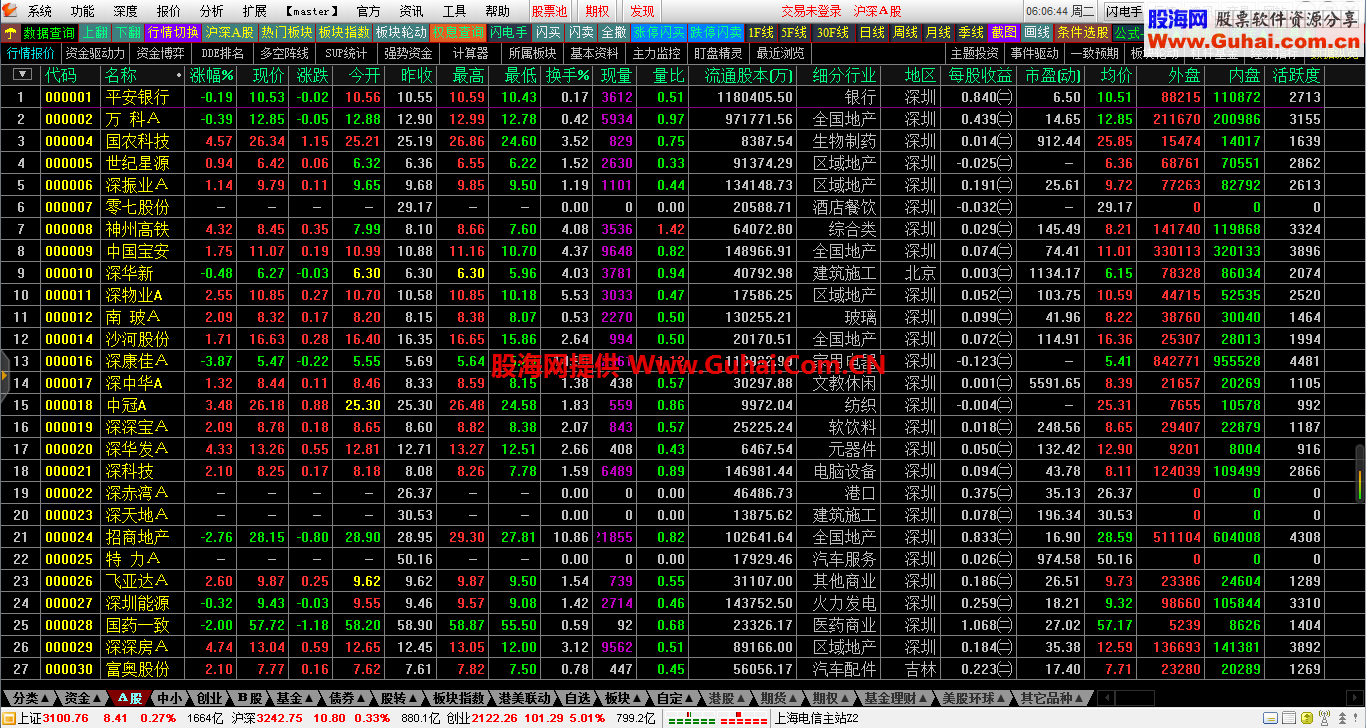Expand the 债券 bottom tab menu
Image resolution: width=1366 pixels, height=728 pixels.
tap(348, 698)
